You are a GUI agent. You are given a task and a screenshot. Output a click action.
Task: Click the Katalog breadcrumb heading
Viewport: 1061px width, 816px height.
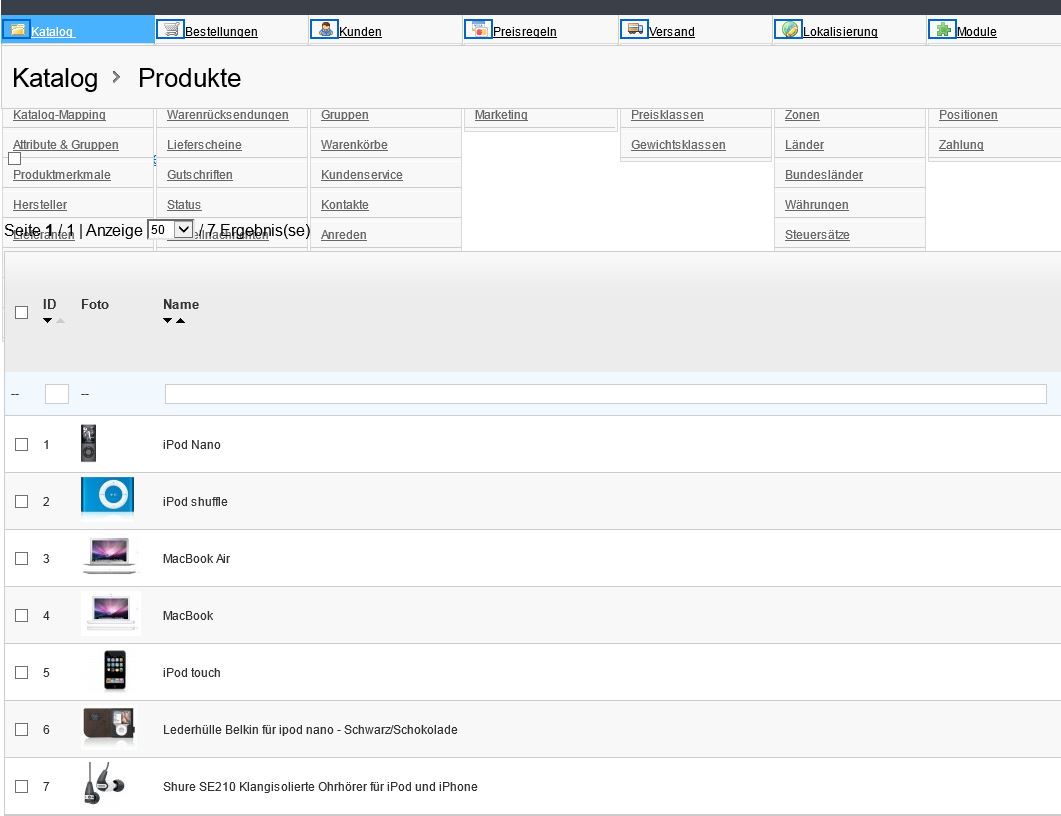tap(55, 78)
